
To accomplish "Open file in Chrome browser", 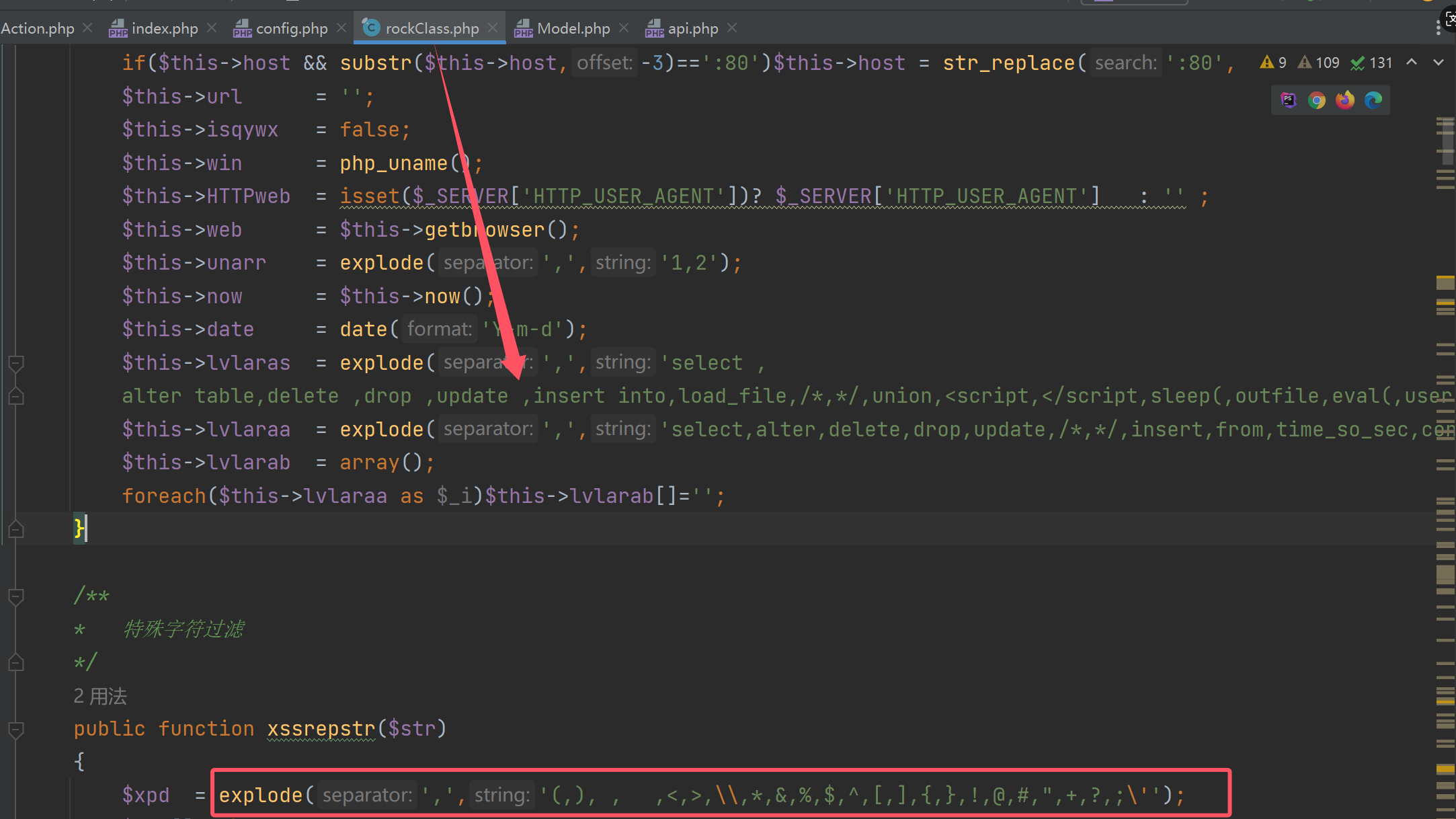I will [x=1316, y=100].
